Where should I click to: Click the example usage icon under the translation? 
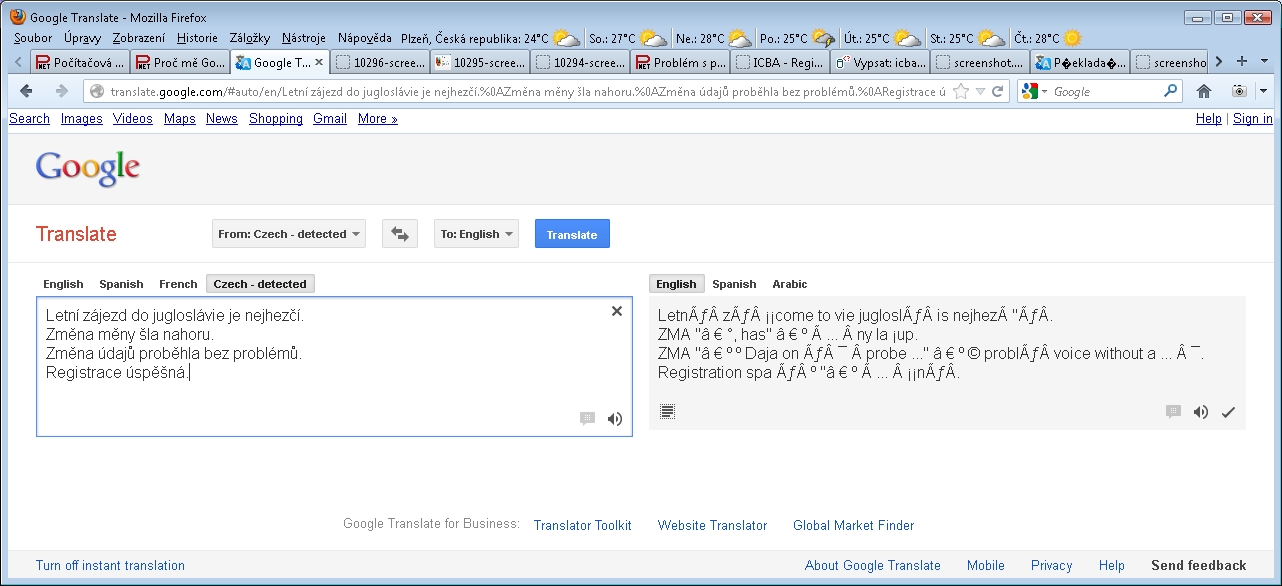(1173, 411)
